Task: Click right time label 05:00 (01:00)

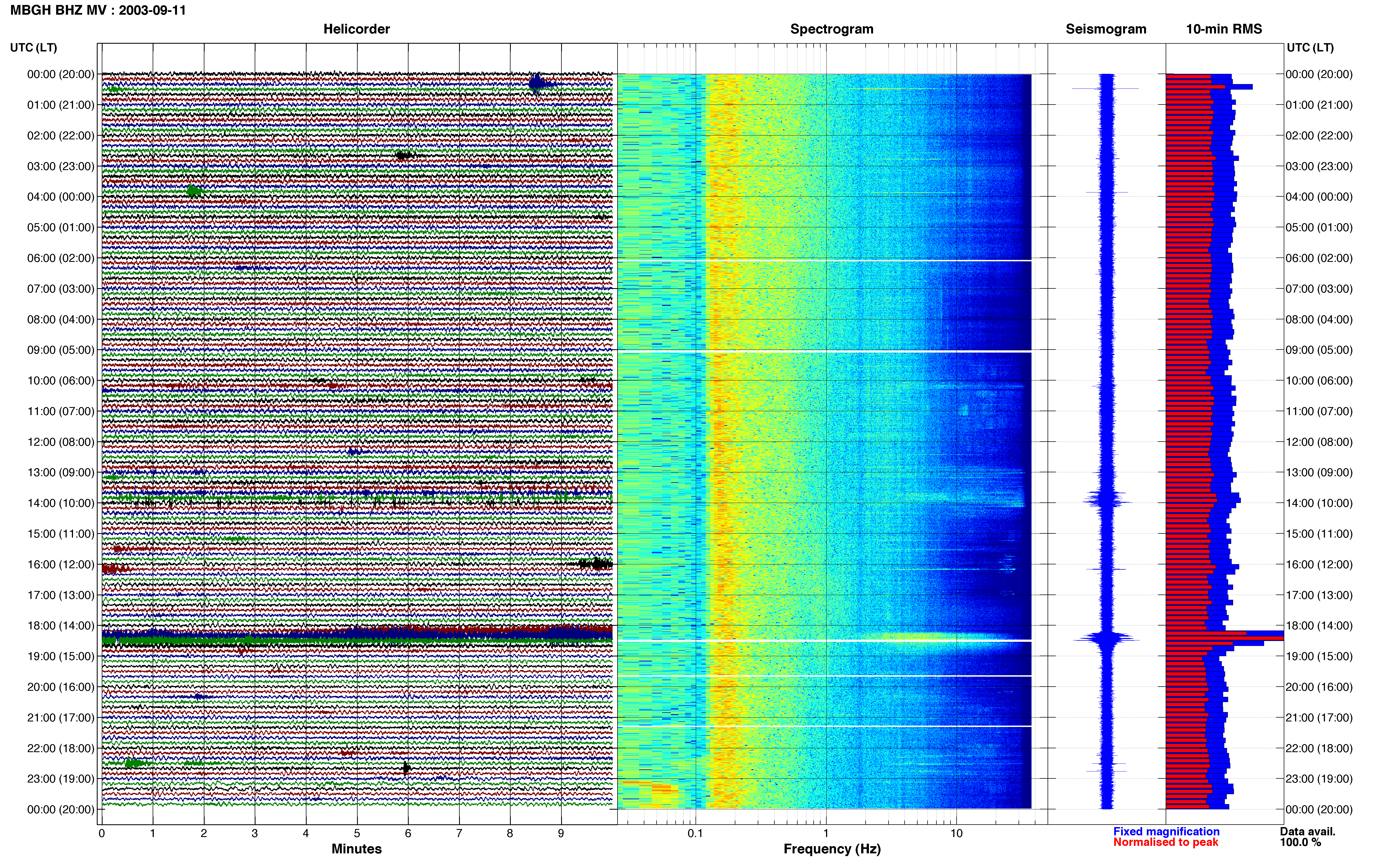Action: (x=1319, y=228)
